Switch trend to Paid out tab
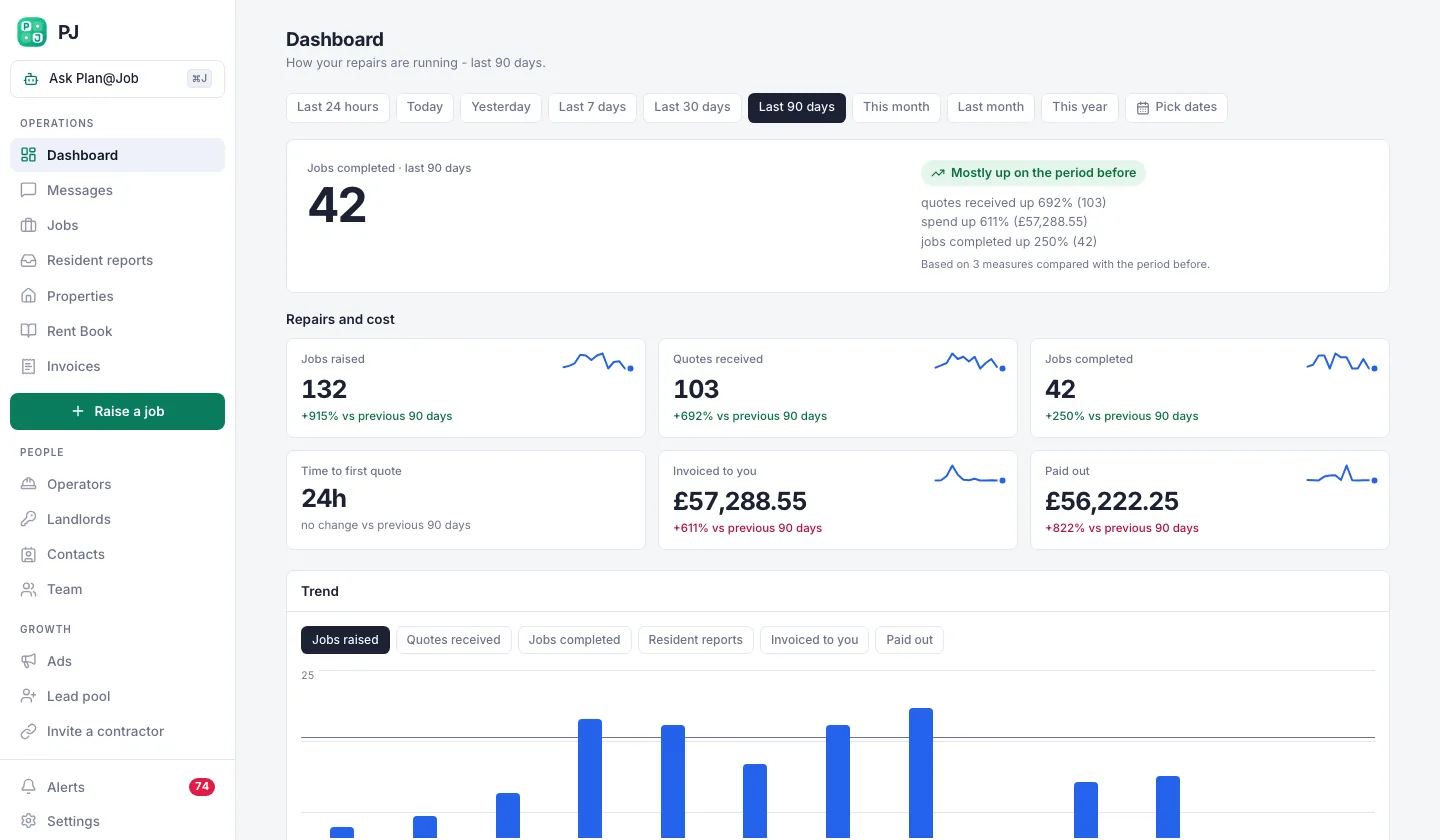The height and width of the screenshot is (840, 1440). tap(910, 640)
